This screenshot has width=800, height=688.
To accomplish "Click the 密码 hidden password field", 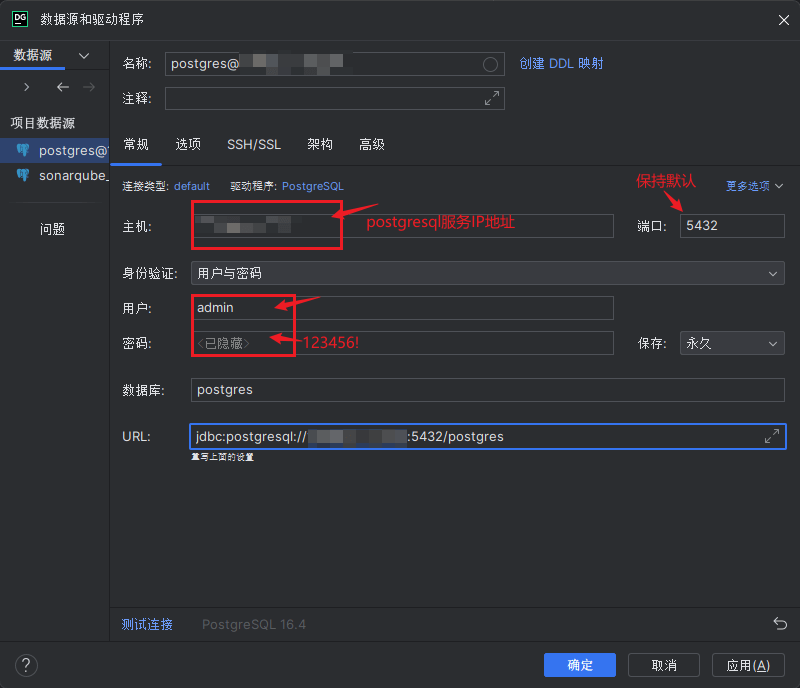I will (x=402, y=343).
